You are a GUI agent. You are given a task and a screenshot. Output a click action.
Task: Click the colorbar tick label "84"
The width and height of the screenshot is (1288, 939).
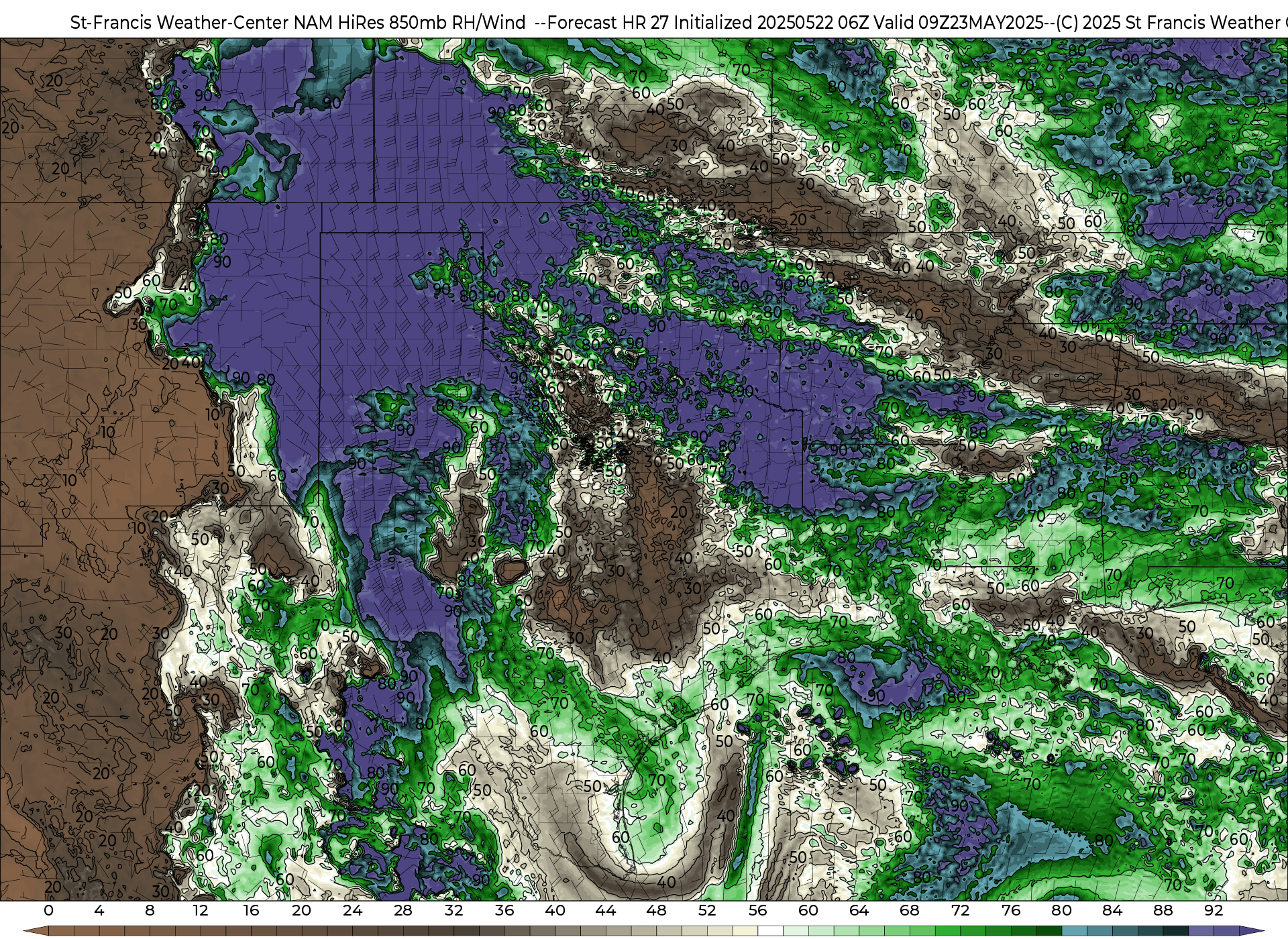[x=1112, y=911]
